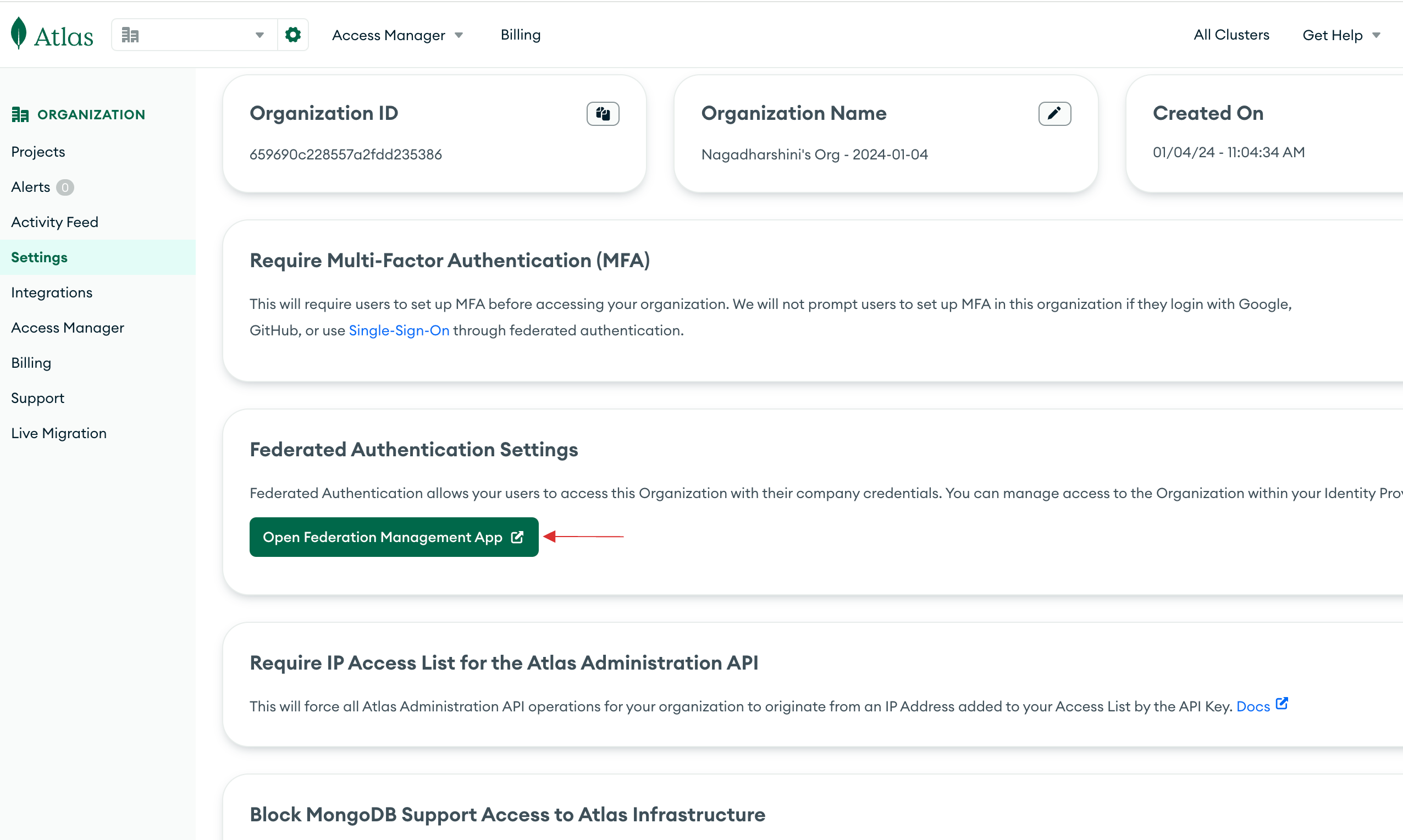This screenshot has width=1403, height=840.
Task: Select Settings in the sidebar
Action: click(x=97, y=257)
